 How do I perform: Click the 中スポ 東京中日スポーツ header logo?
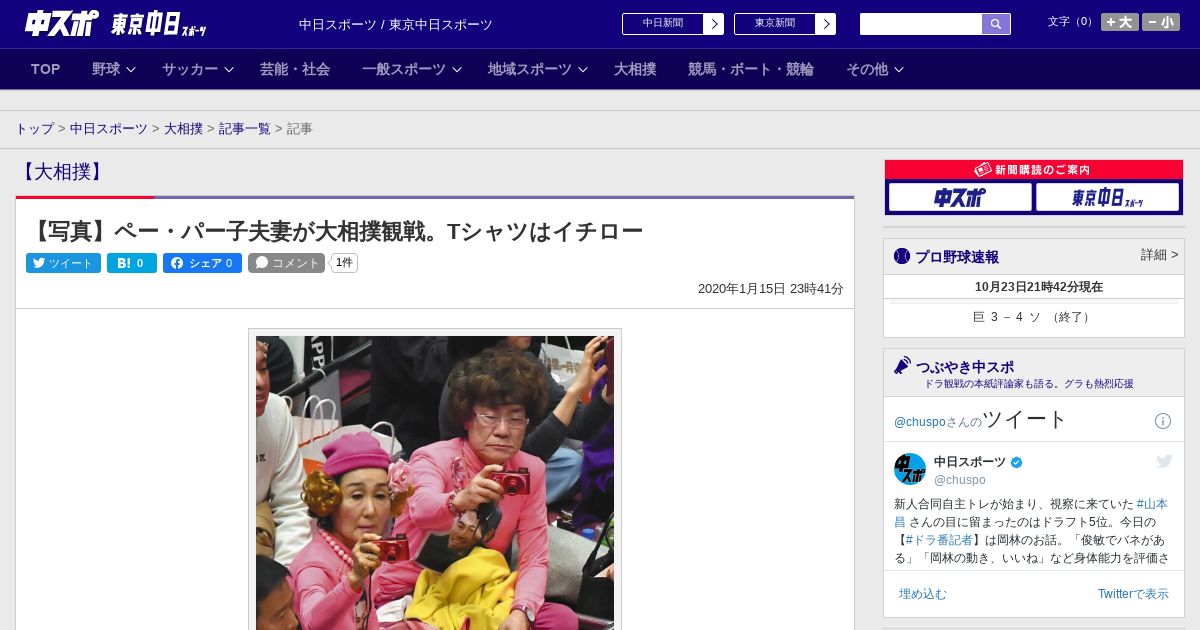click(116, 23)
